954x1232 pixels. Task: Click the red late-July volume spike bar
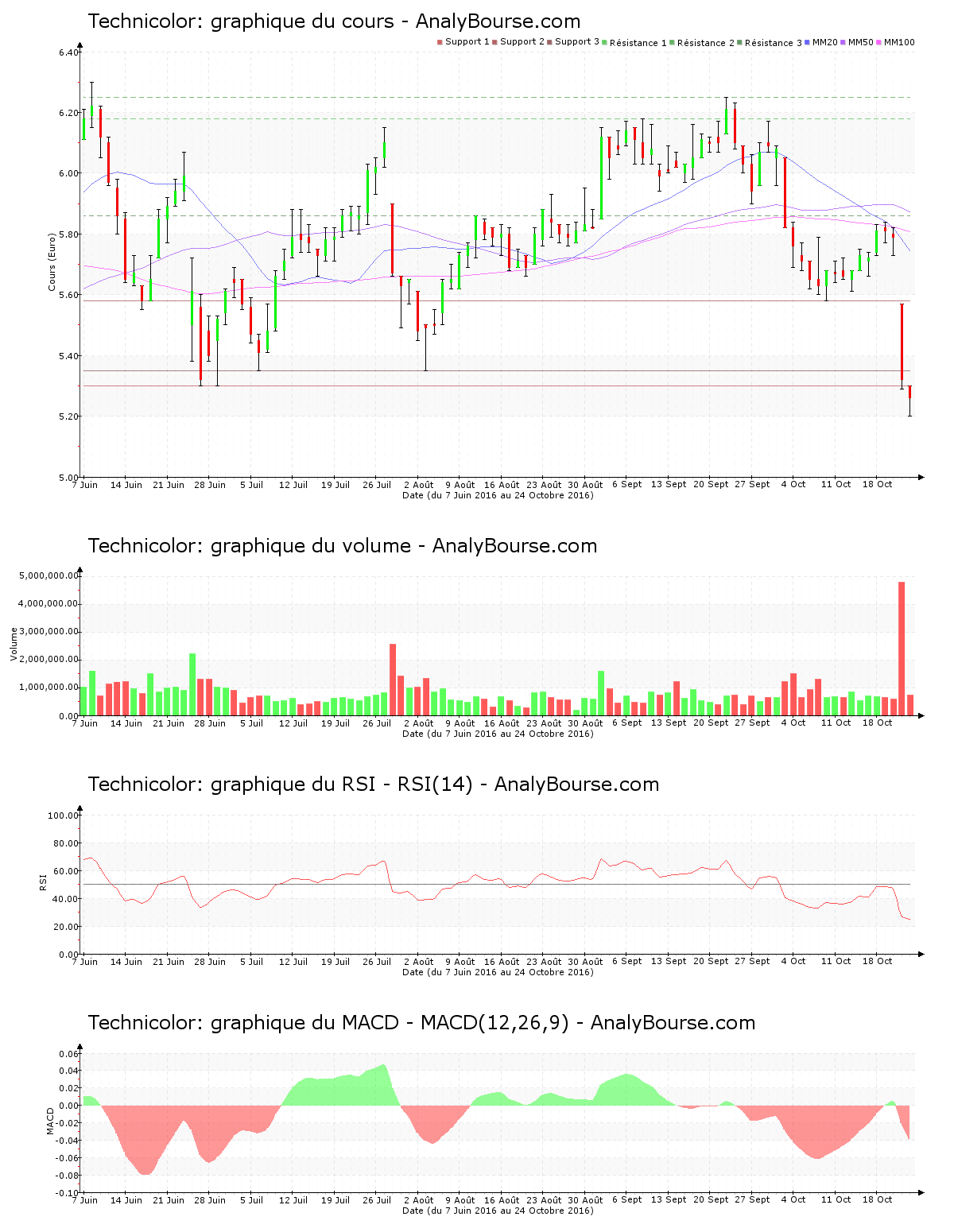pyautogui.click(x=393, y=680)
